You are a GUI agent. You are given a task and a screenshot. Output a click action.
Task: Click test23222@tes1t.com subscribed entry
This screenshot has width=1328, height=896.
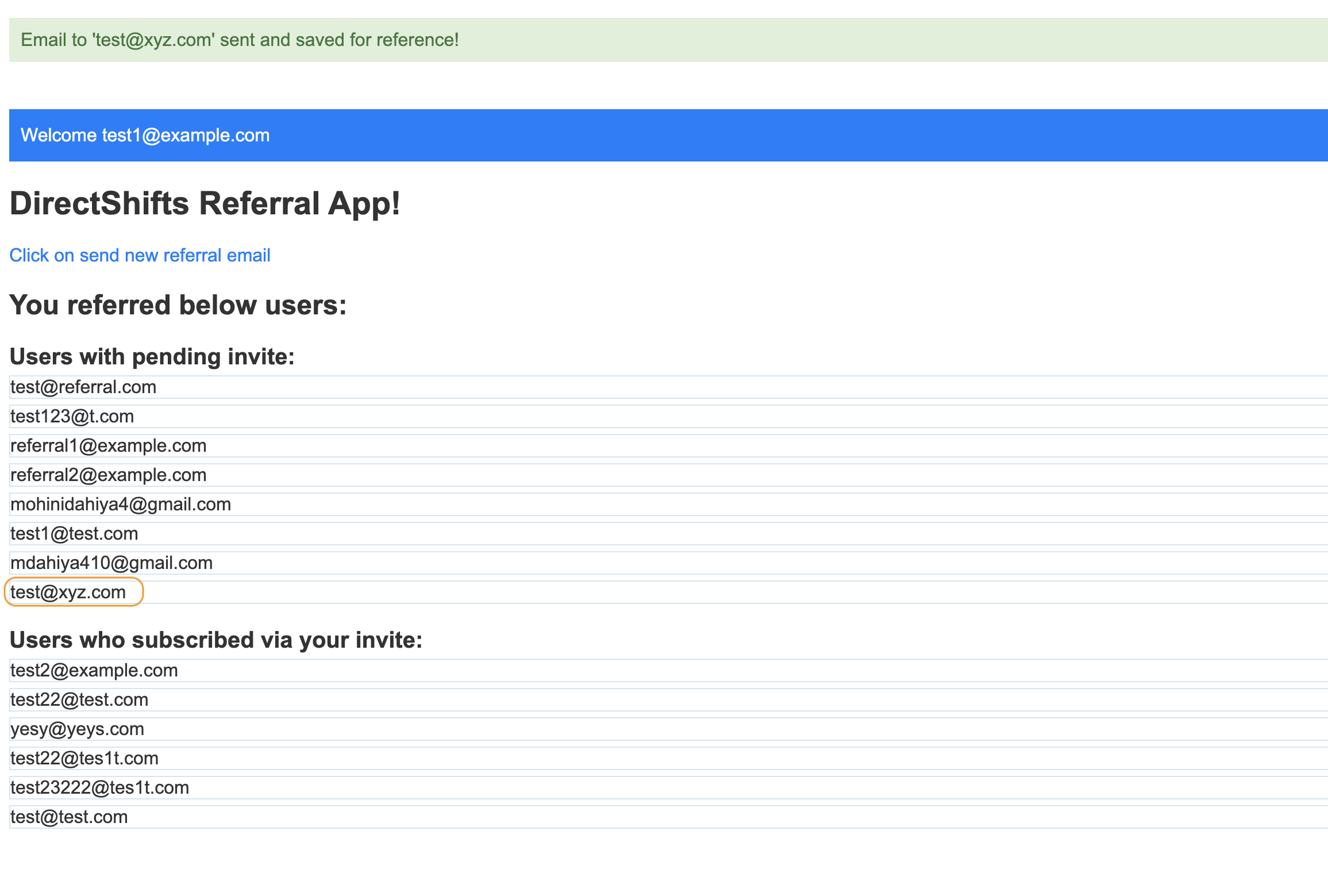(99, 787)
